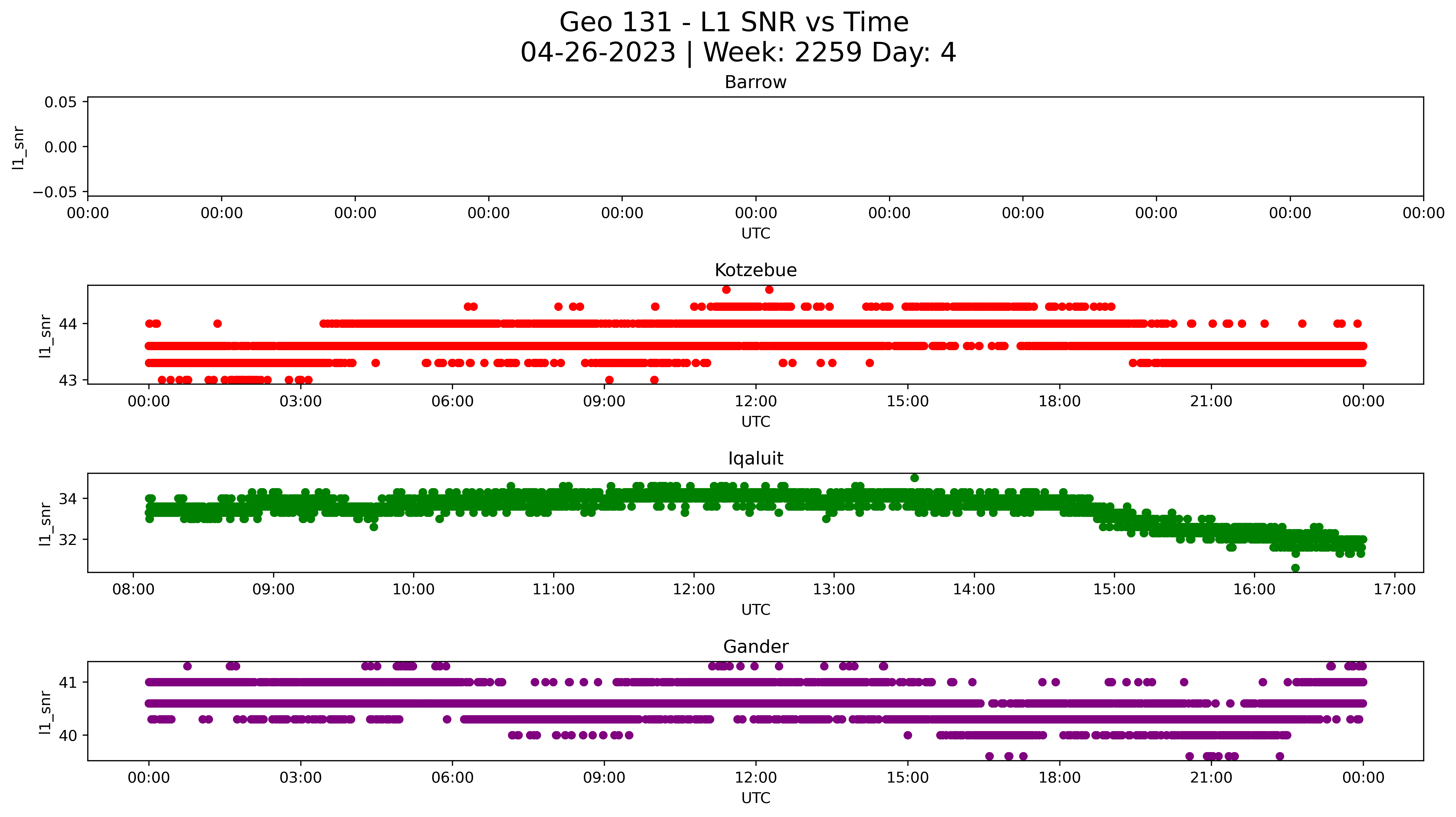Click the 40 y-axis tick in Gander plot
This screenshot has height=817, width=1456.
68,736
